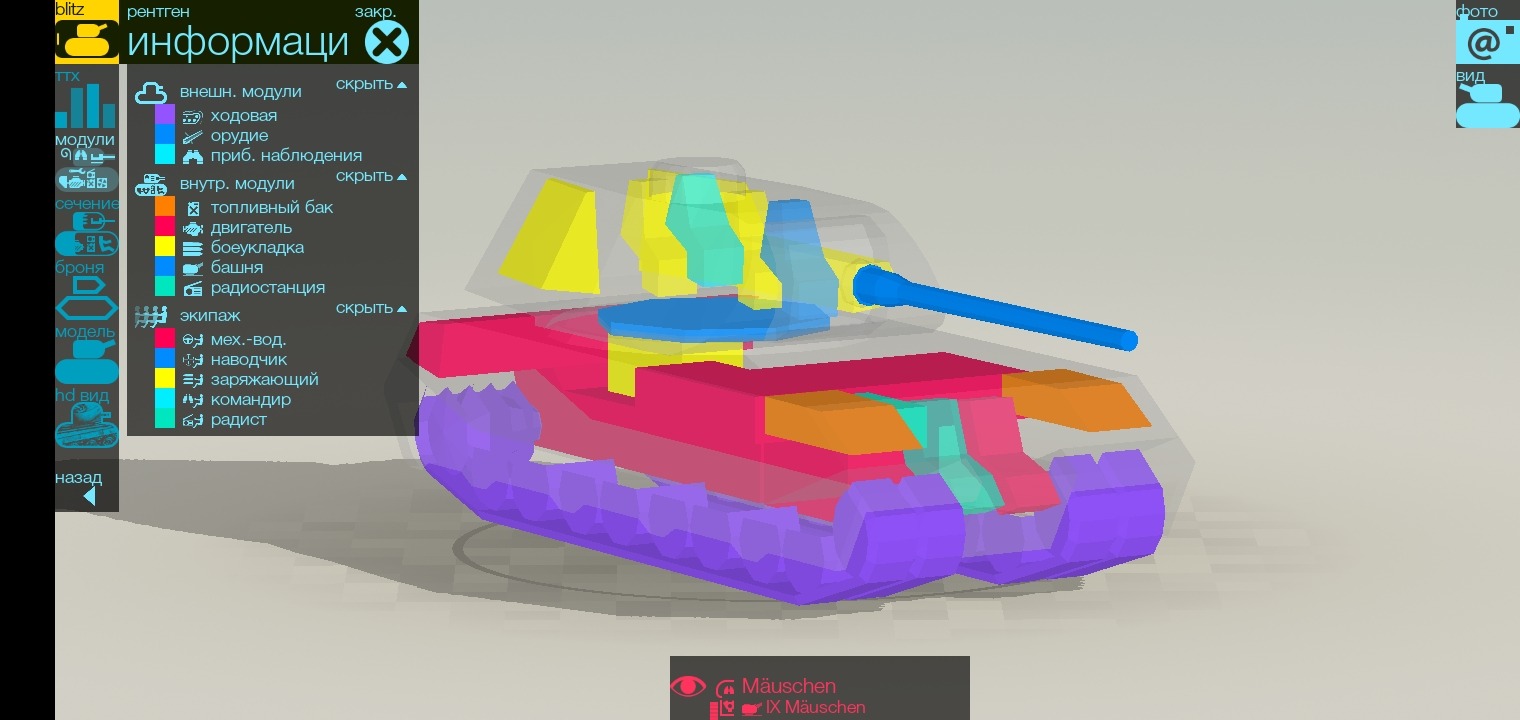Select the мех.-вод. crew label
The width and height of the screenshot is (1520, 720).
click(248, 340)
